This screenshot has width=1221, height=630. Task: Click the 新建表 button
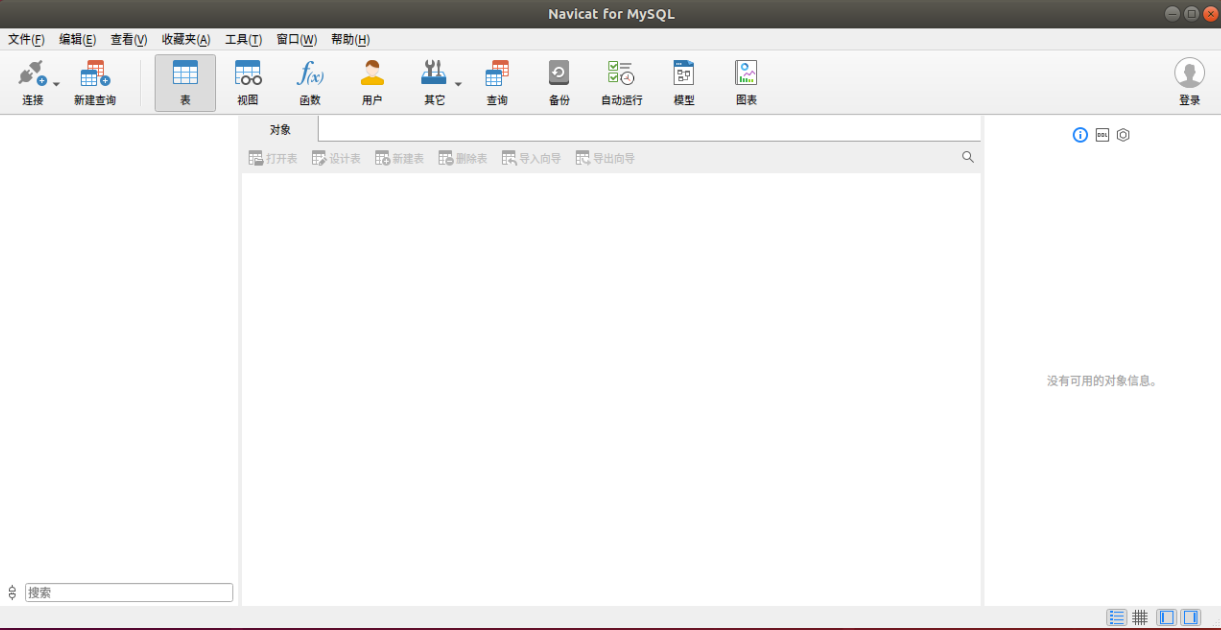(x=399, y=158)
